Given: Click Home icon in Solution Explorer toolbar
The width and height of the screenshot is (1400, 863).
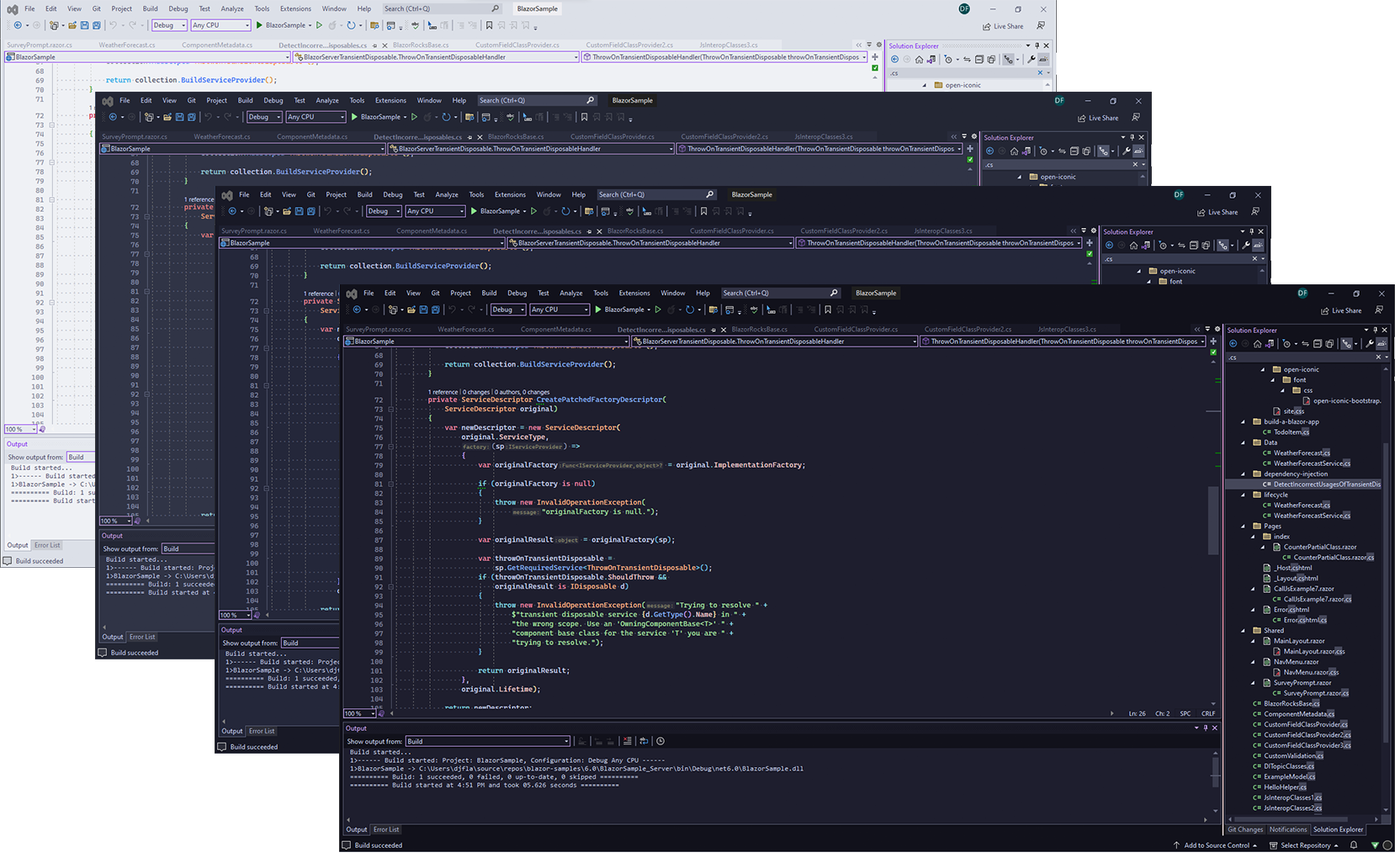Looking at the screenshot, I should pos(1257,343).
